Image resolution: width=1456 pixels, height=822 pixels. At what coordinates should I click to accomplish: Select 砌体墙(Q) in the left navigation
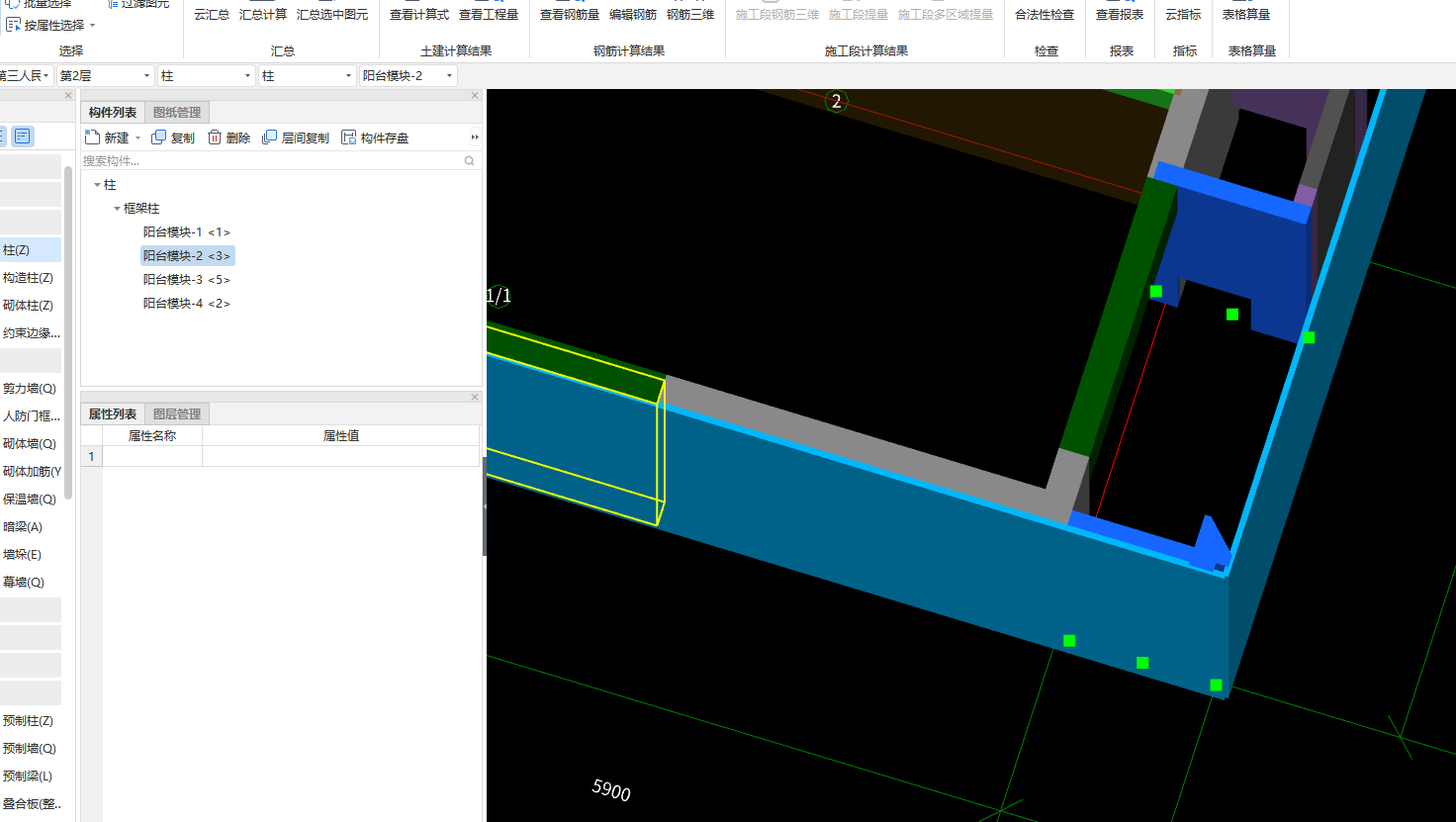[31, 444]
